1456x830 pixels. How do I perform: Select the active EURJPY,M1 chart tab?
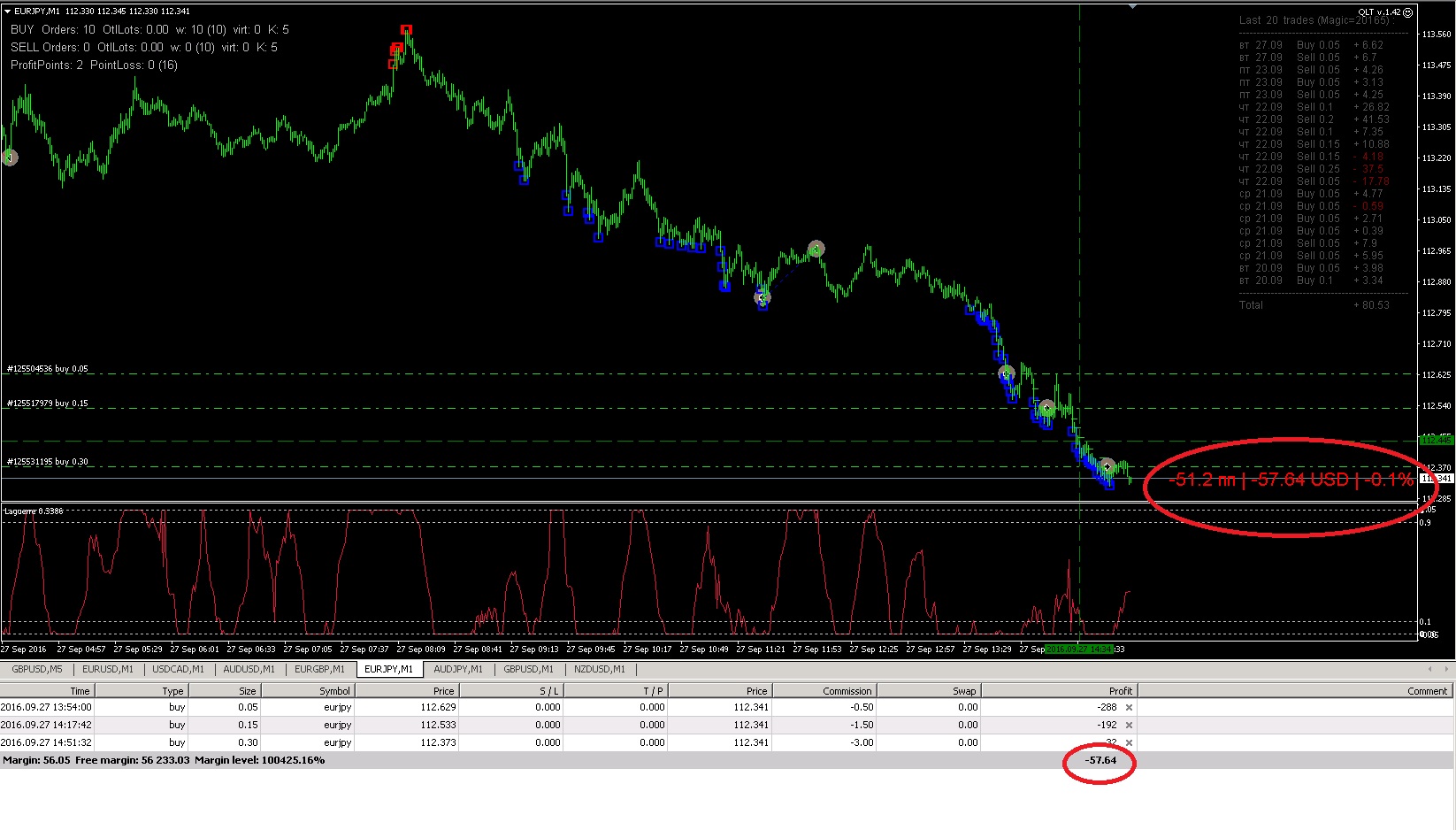click(x=389, y=670)
